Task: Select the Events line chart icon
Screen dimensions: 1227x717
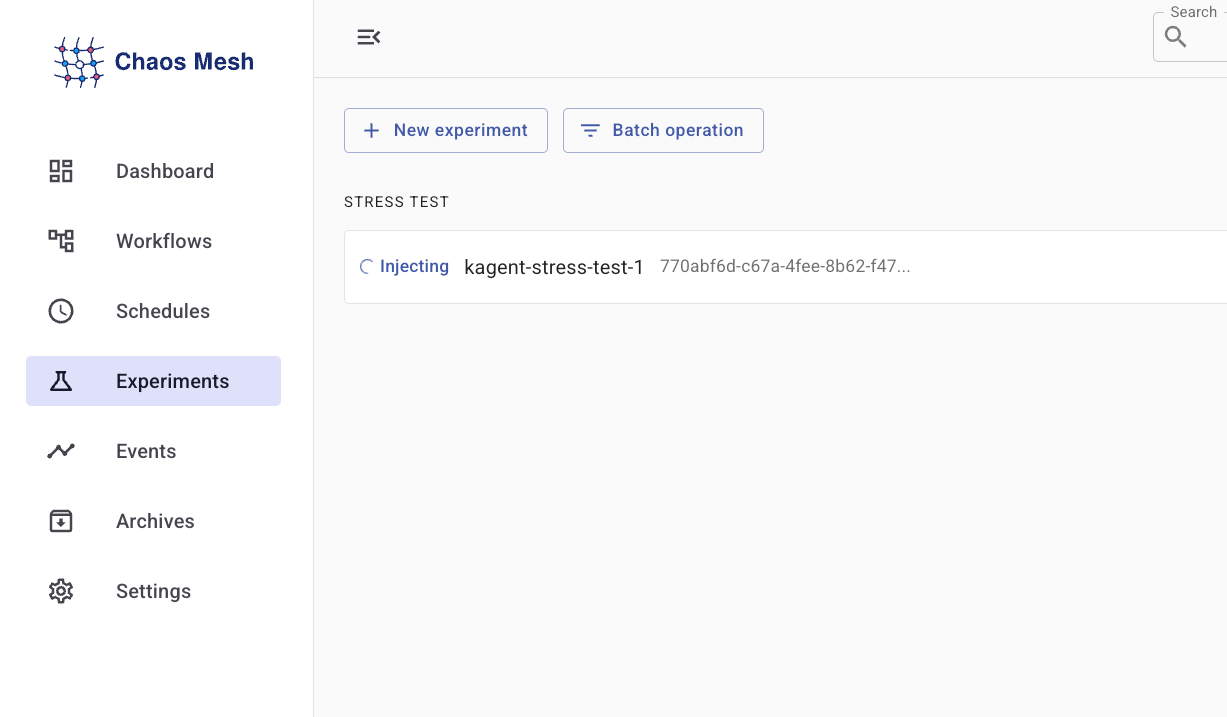Action: click(x=61, y=451)
